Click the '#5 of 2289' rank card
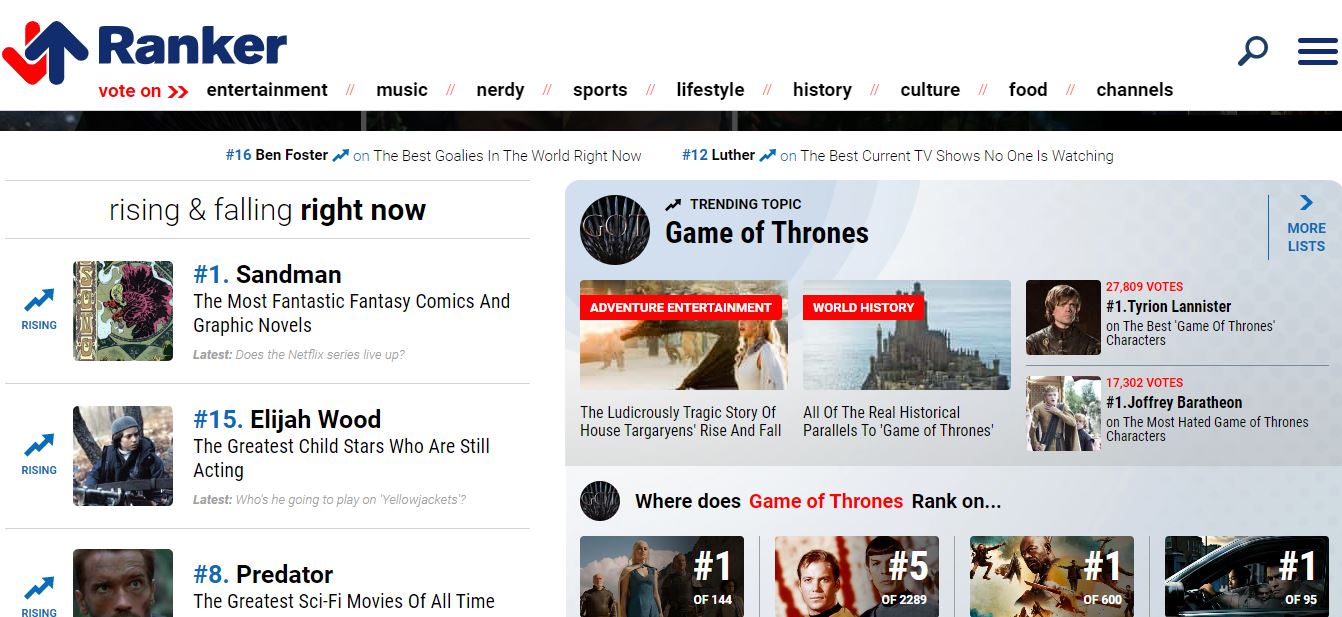 [857, 576]
